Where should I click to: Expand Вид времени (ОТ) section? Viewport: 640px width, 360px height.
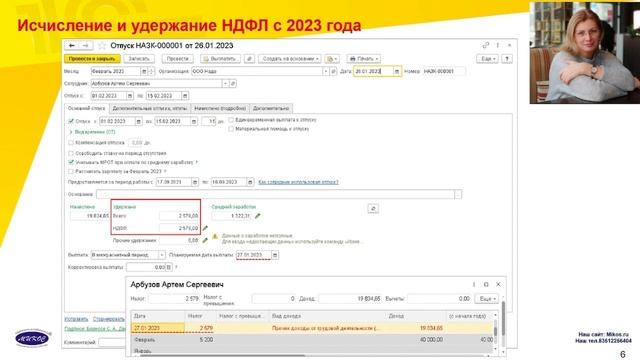[x=92, y=132]
